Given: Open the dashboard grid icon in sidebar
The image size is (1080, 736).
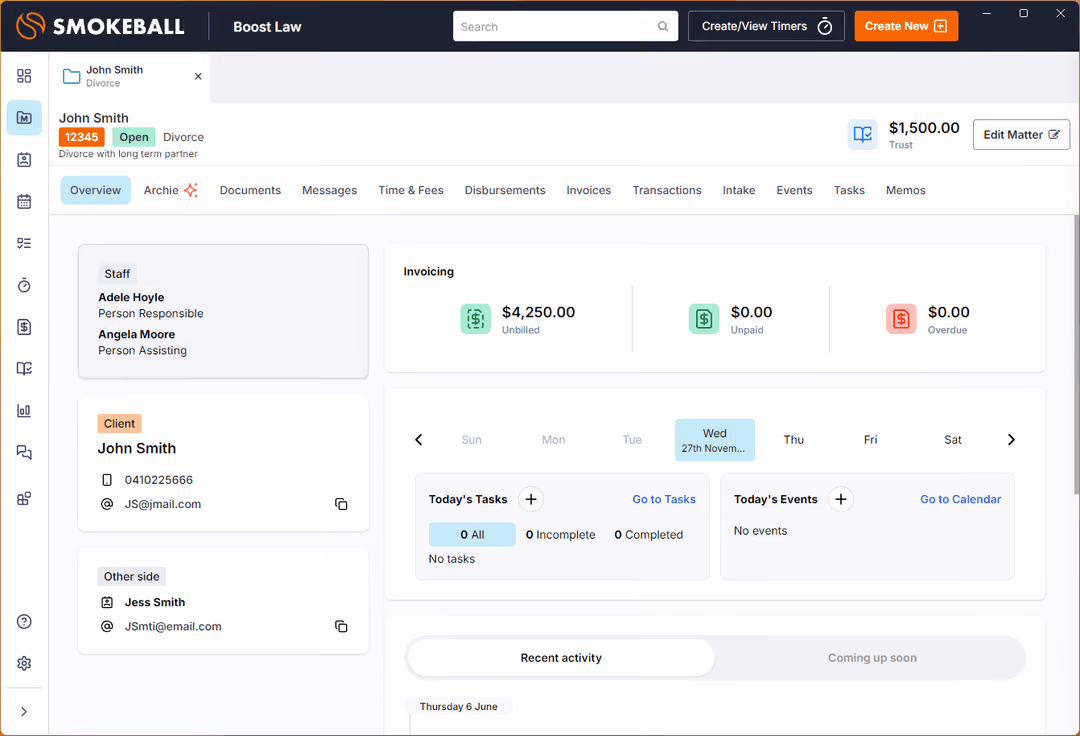Looking at the screenshot, I should pyautogui.click(x=24, y=76).
